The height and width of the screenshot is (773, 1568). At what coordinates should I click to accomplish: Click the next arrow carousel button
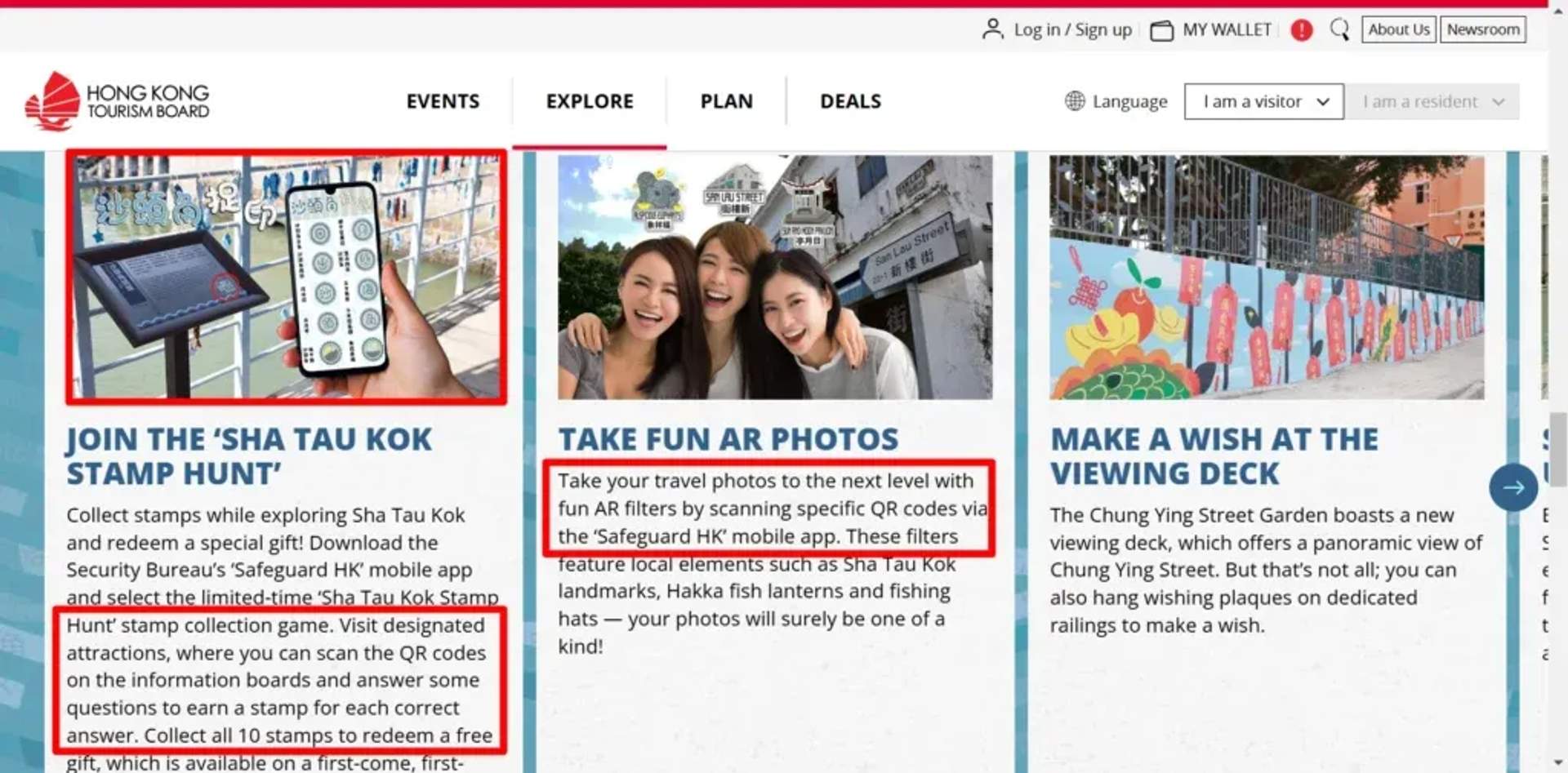1513,487
